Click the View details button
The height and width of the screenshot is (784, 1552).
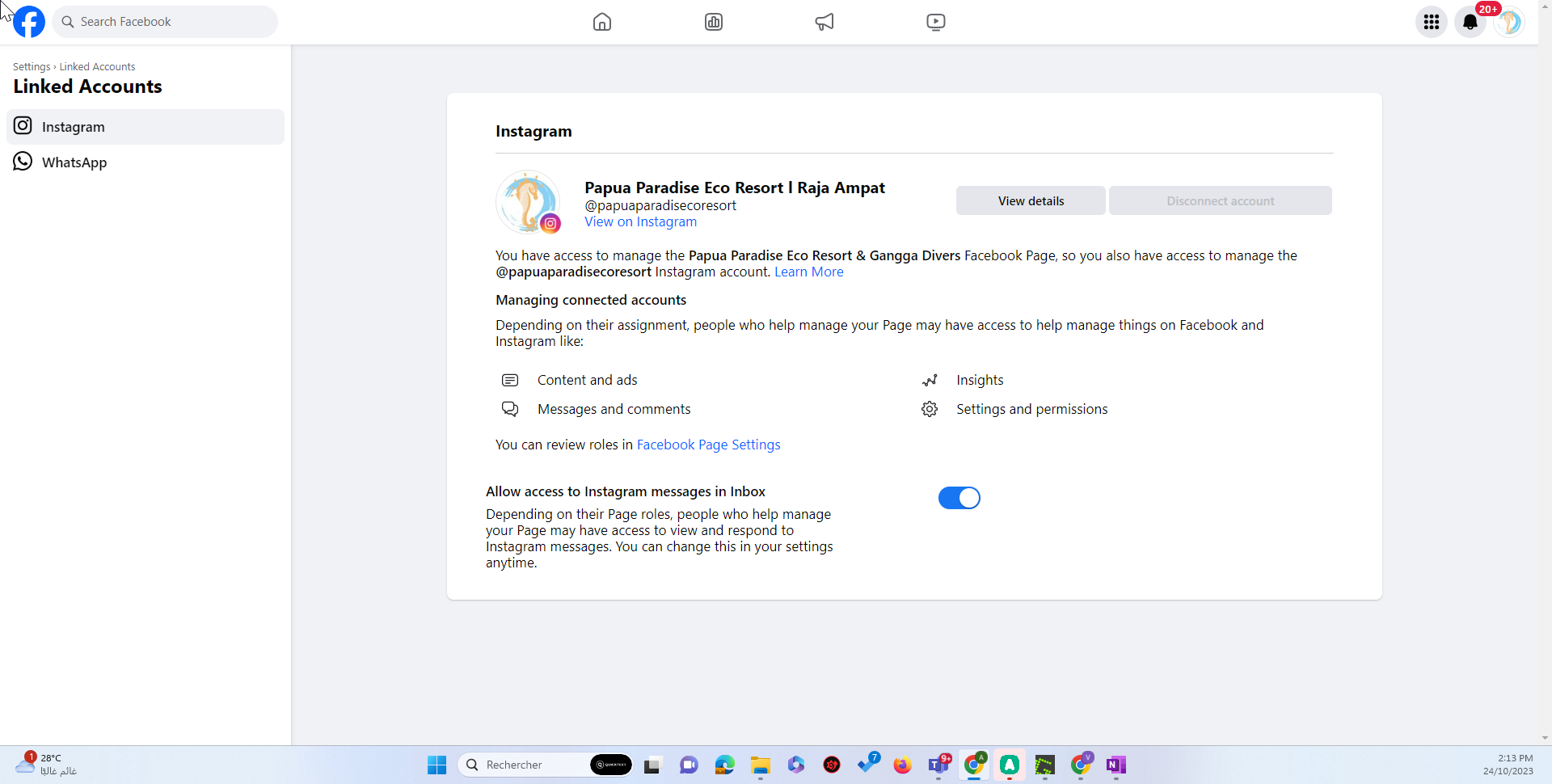pyautogui.click(x=1031, y=201)
